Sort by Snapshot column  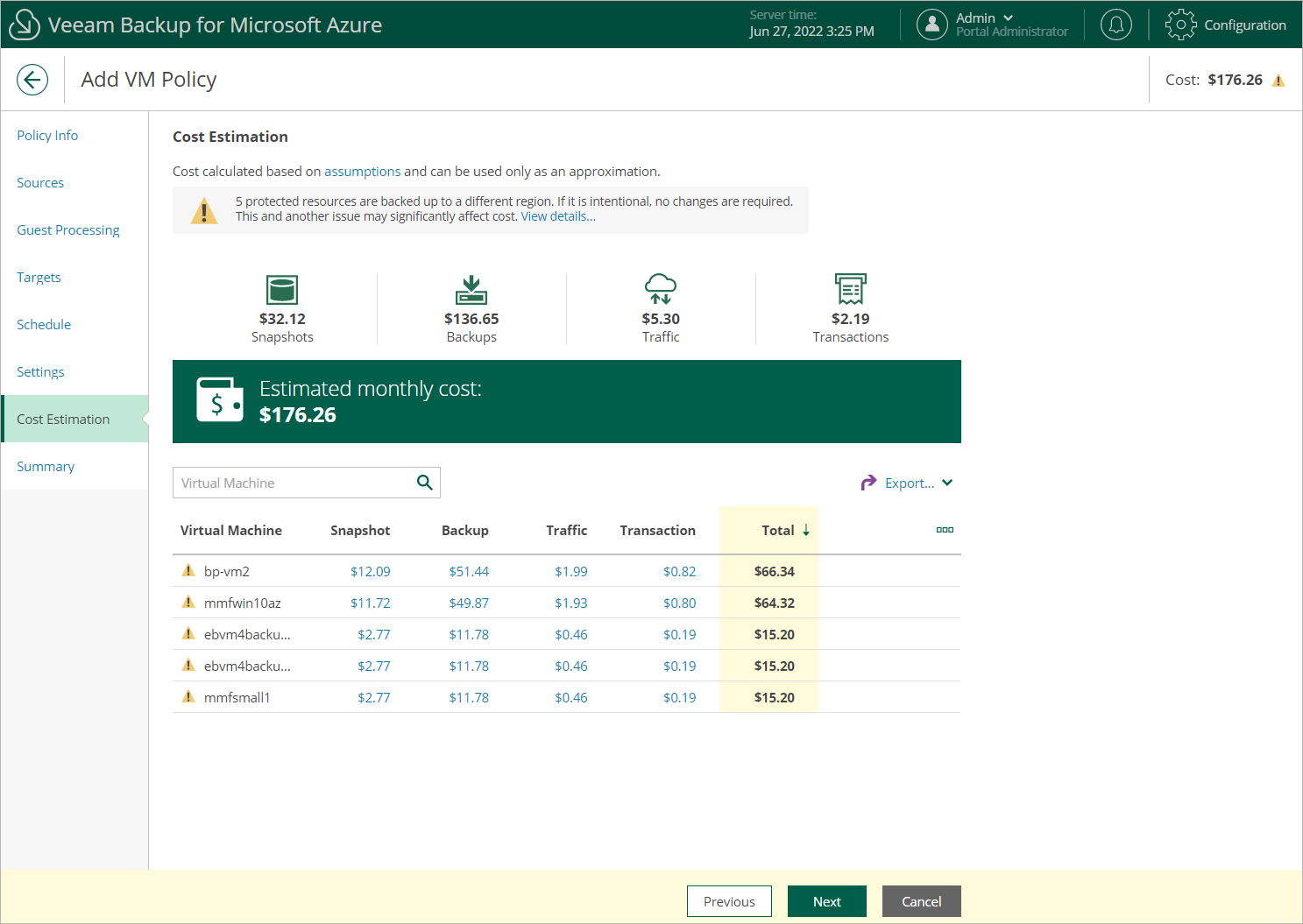[360, 530]
